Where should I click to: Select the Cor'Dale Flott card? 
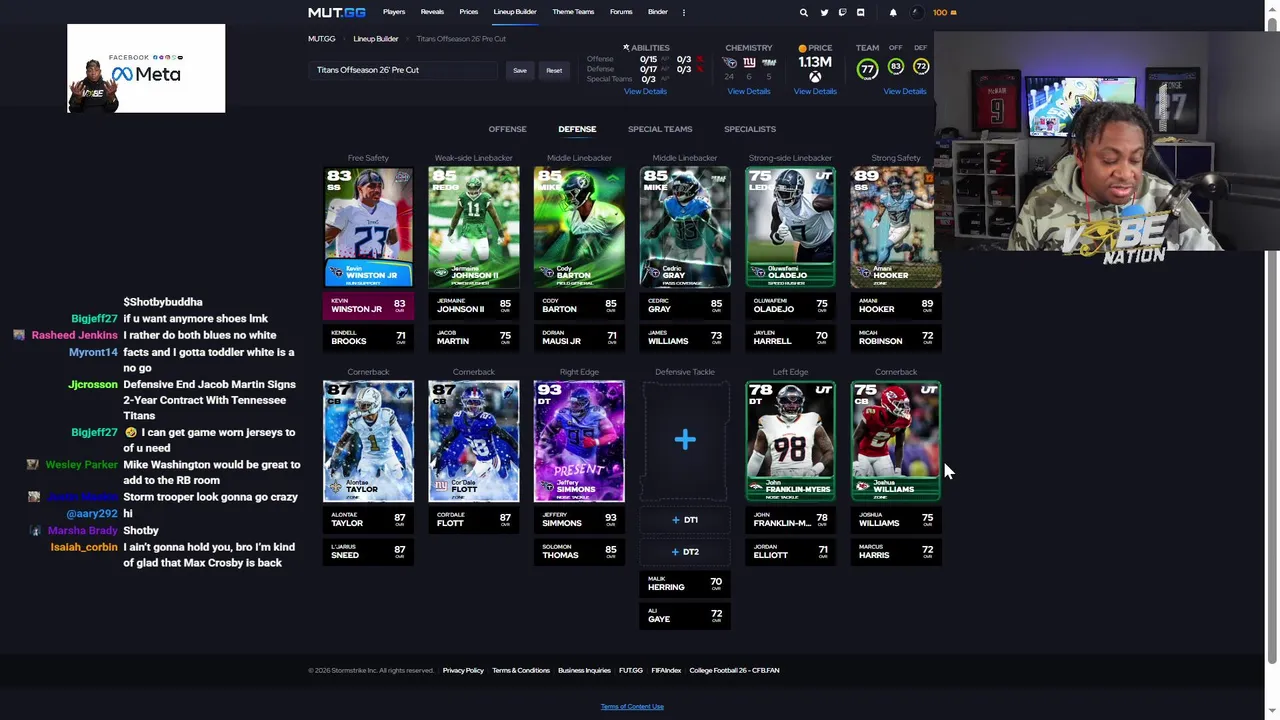tap(474, 441)
